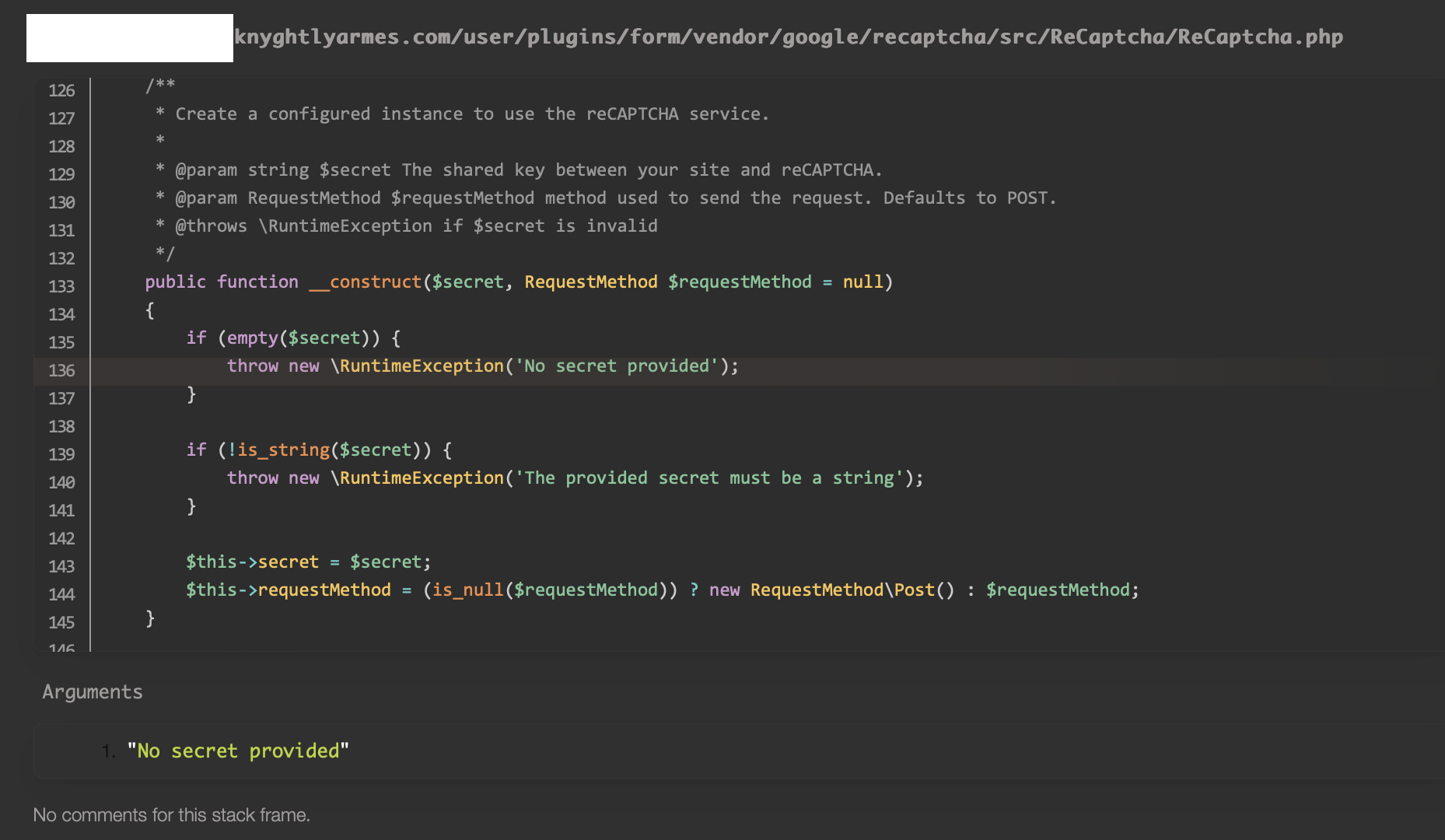Select line number 143
This screenshot has height=840, width=1445.
[x=61, y=566]
